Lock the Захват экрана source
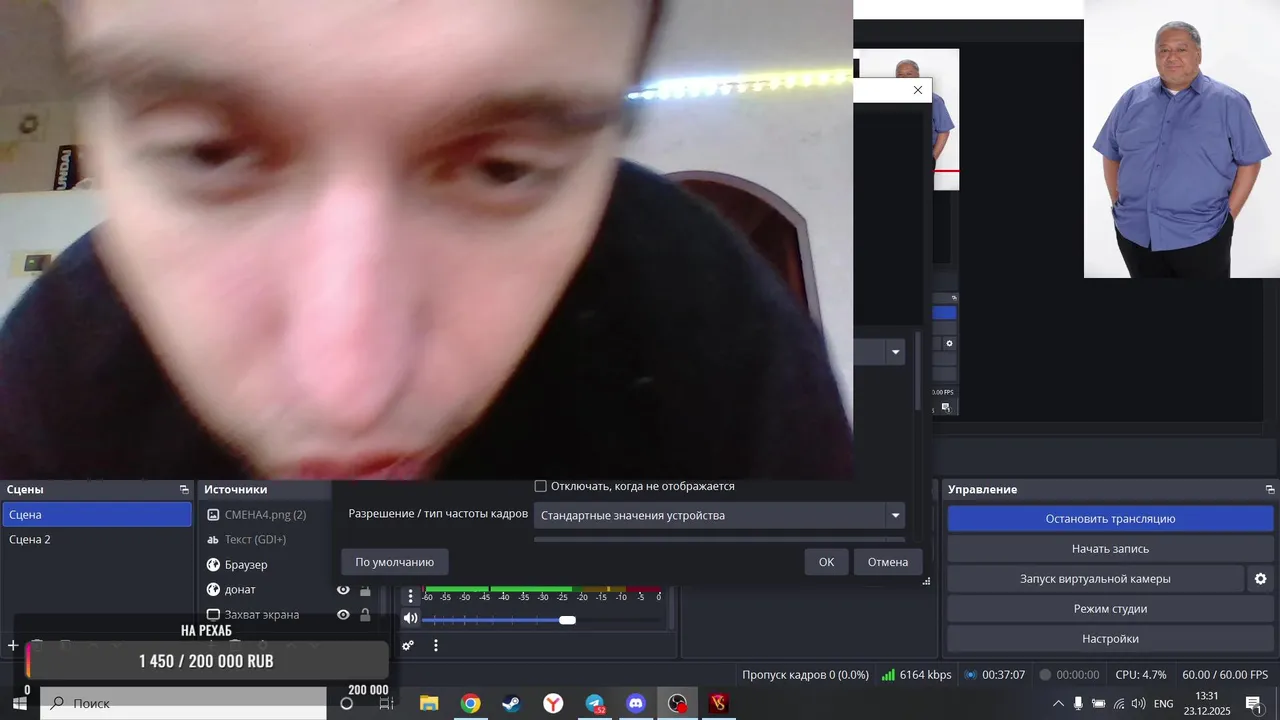The image size is (1280, 720). click(365, 615)
